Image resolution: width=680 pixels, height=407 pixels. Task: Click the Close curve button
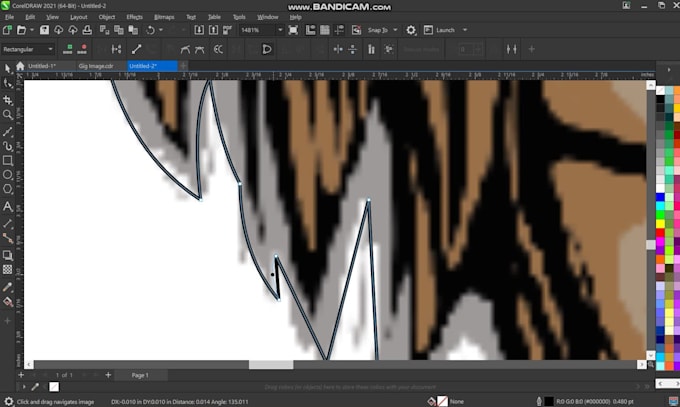pos(267,49)
